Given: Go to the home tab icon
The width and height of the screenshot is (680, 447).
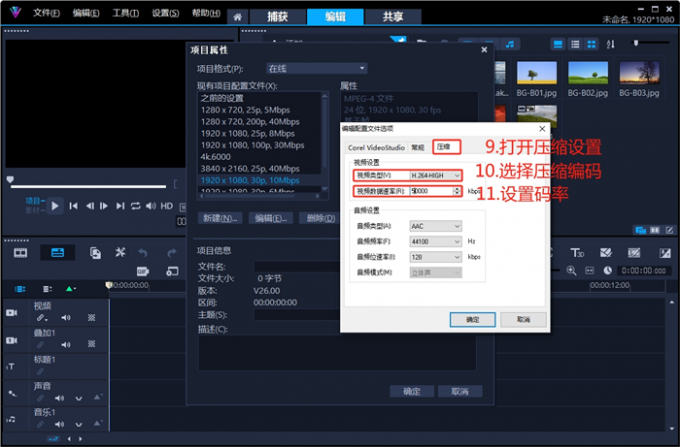Looking at the screenshot, I should (x=237, y=17).
